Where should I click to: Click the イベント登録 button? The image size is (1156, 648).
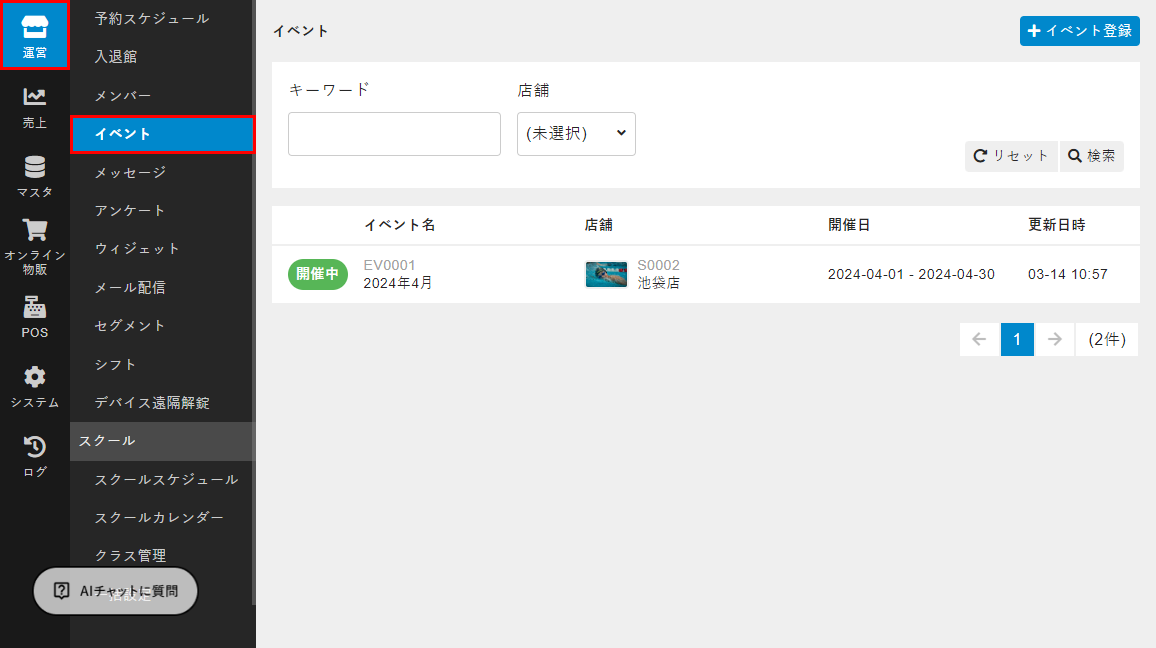click(x=1079, y=31)
